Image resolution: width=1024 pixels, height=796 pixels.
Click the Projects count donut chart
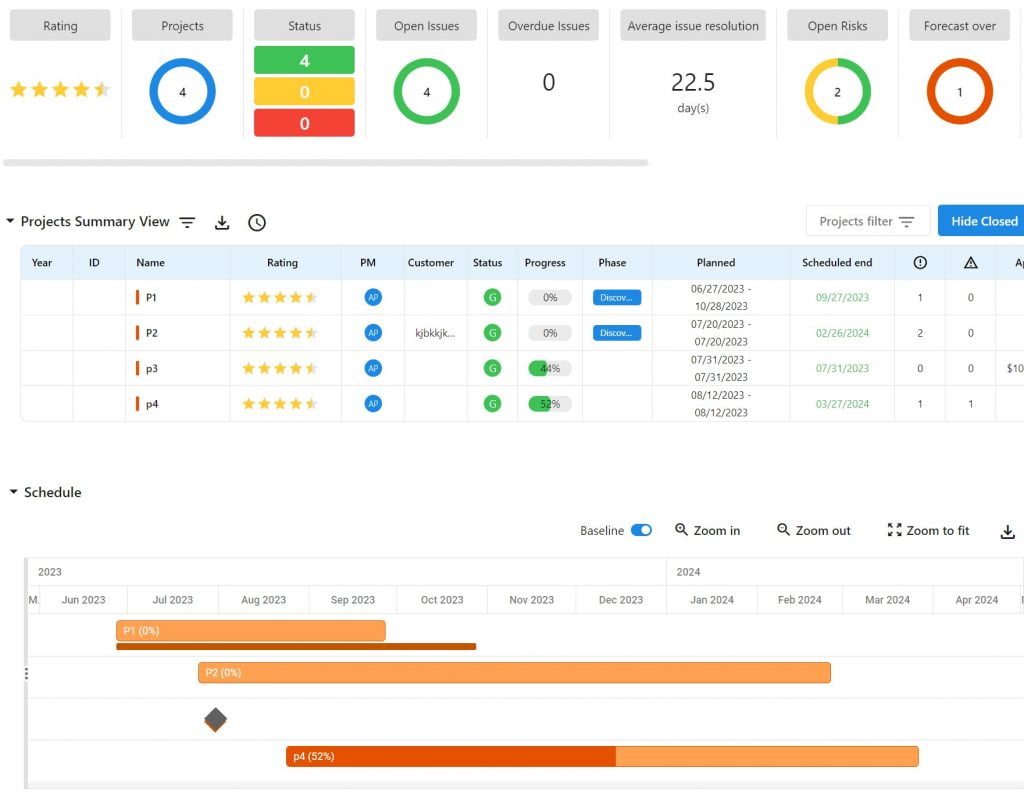[x=182, y=91]
